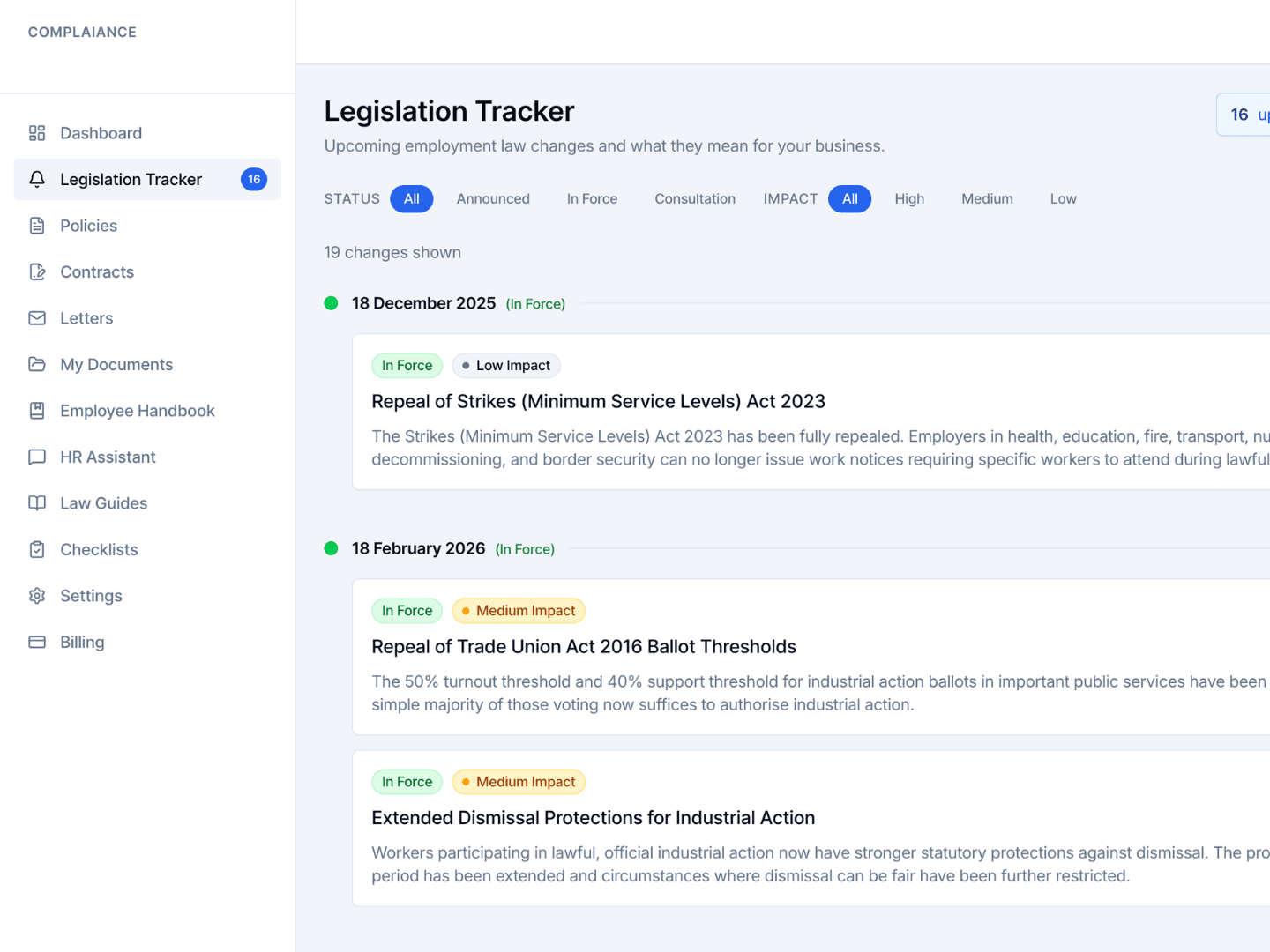Open the Settings gear icon
Screen dimensions: 1270x952
click(37, 595)
